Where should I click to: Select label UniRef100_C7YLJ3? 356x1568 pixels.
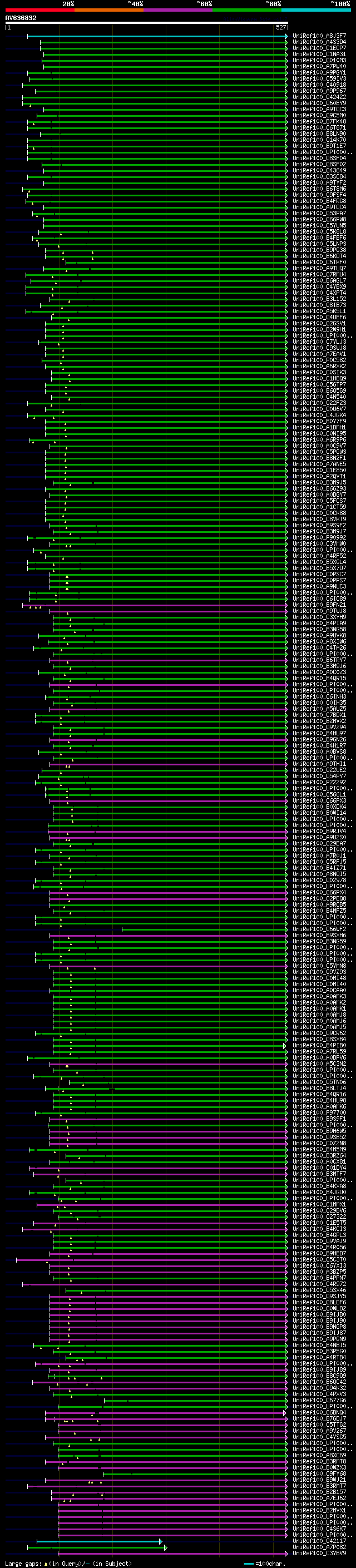coord(319,342)
